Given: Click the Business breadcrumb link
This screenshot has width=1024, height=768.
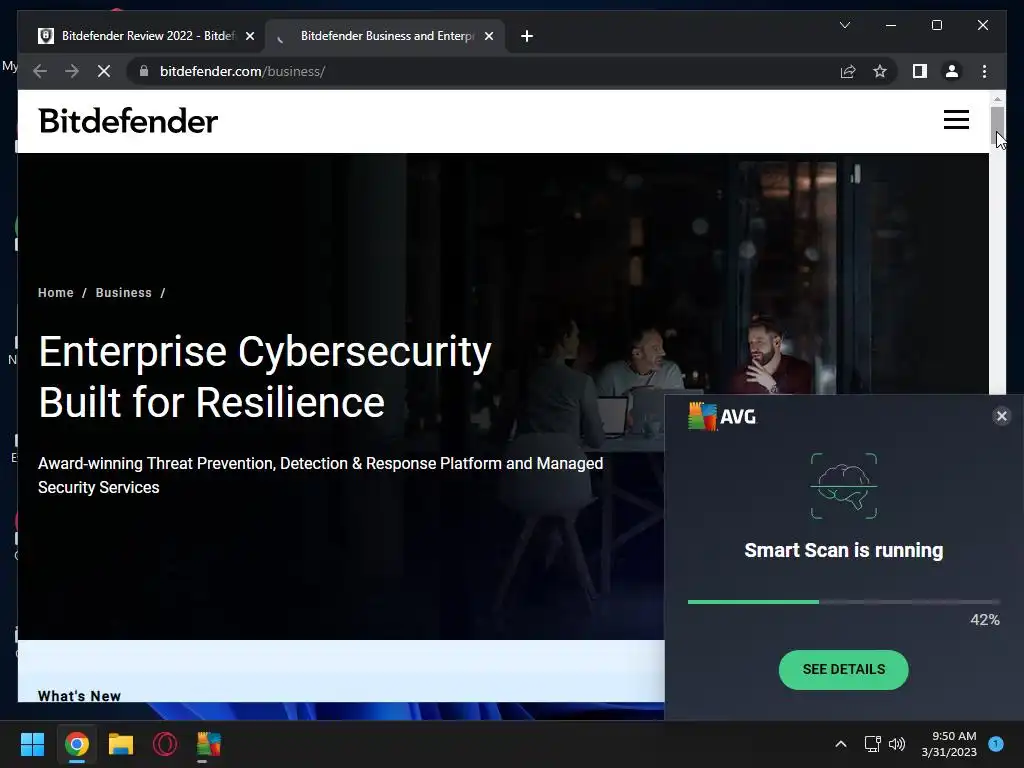Looking at the screenshot, I should tap(123, 293).
